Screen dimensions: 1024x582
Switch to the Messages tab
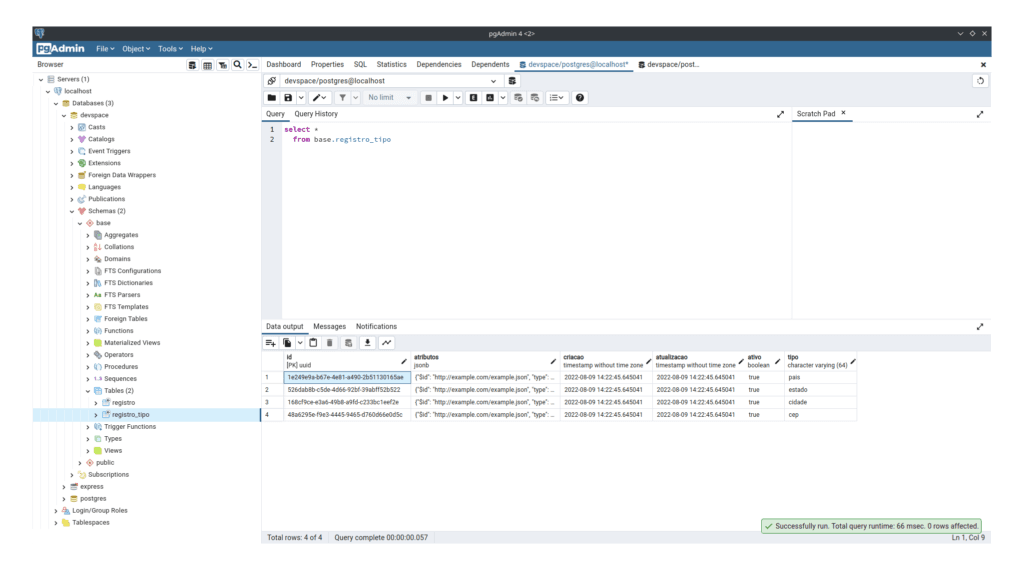(x=329, y=327)
